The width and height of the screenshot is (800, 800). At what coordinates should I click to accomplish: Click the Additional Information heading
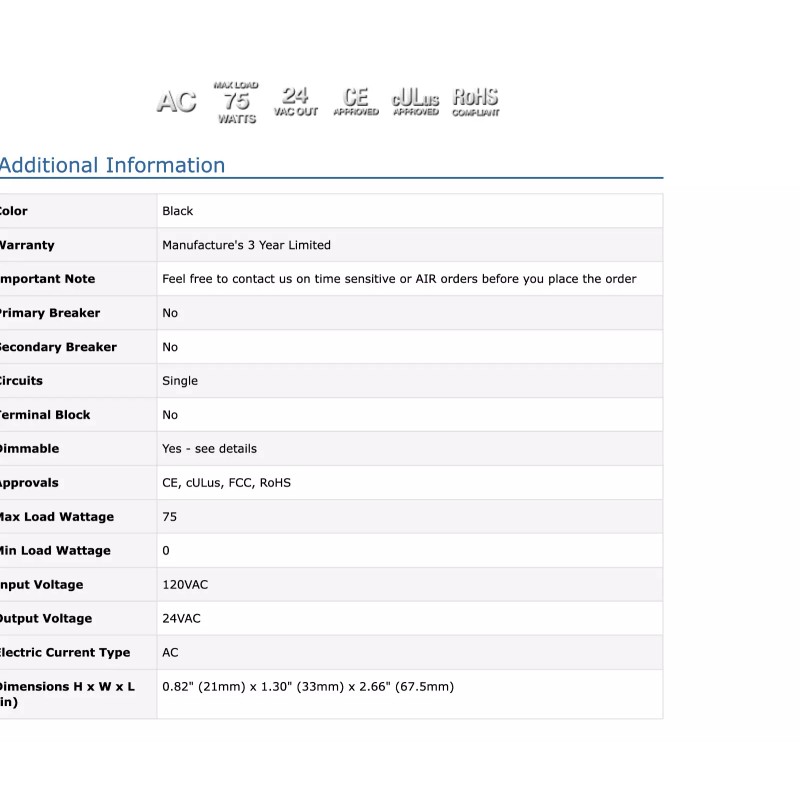pyautogui.click(x=112, y=166)
